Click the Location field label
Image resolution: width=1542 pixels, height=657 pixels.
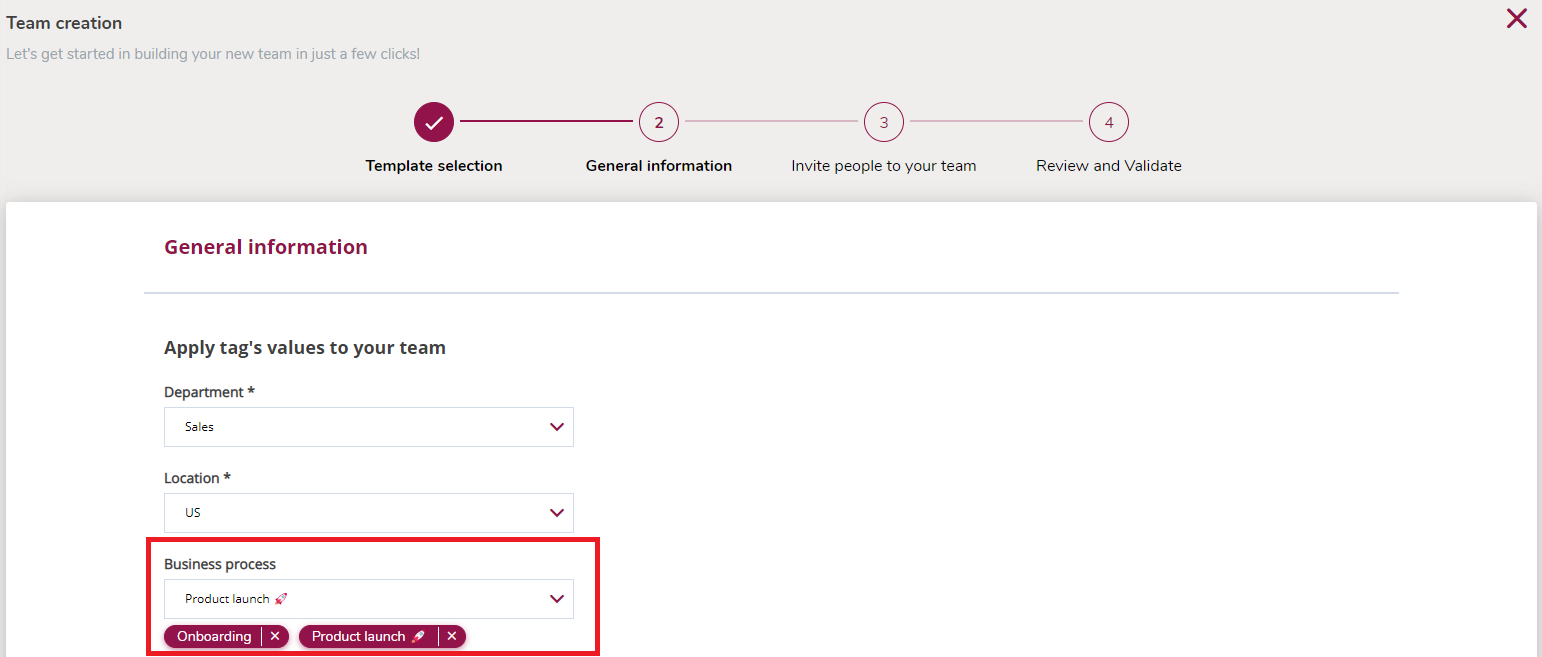(x=198, y=478)
